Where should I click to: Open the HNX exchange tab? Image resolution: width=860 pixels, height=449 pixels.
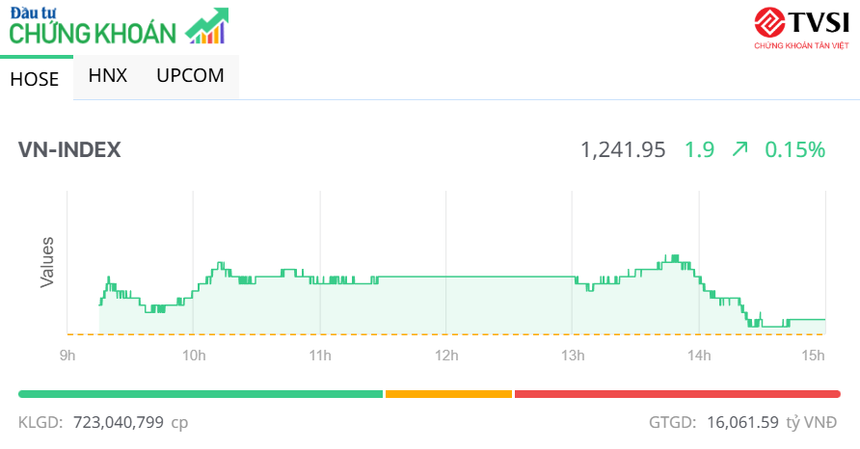coord(108,75)
